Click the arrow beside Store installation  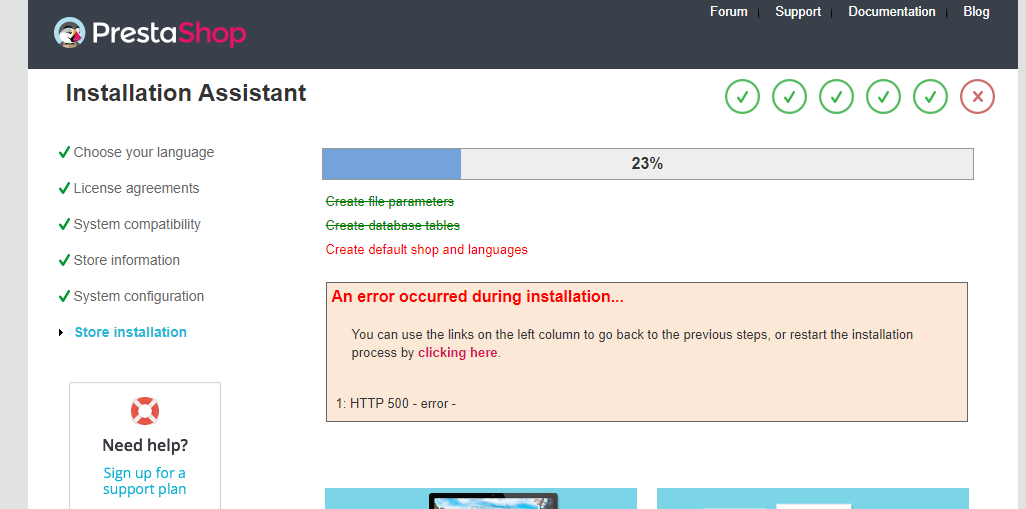coord(61,332)
